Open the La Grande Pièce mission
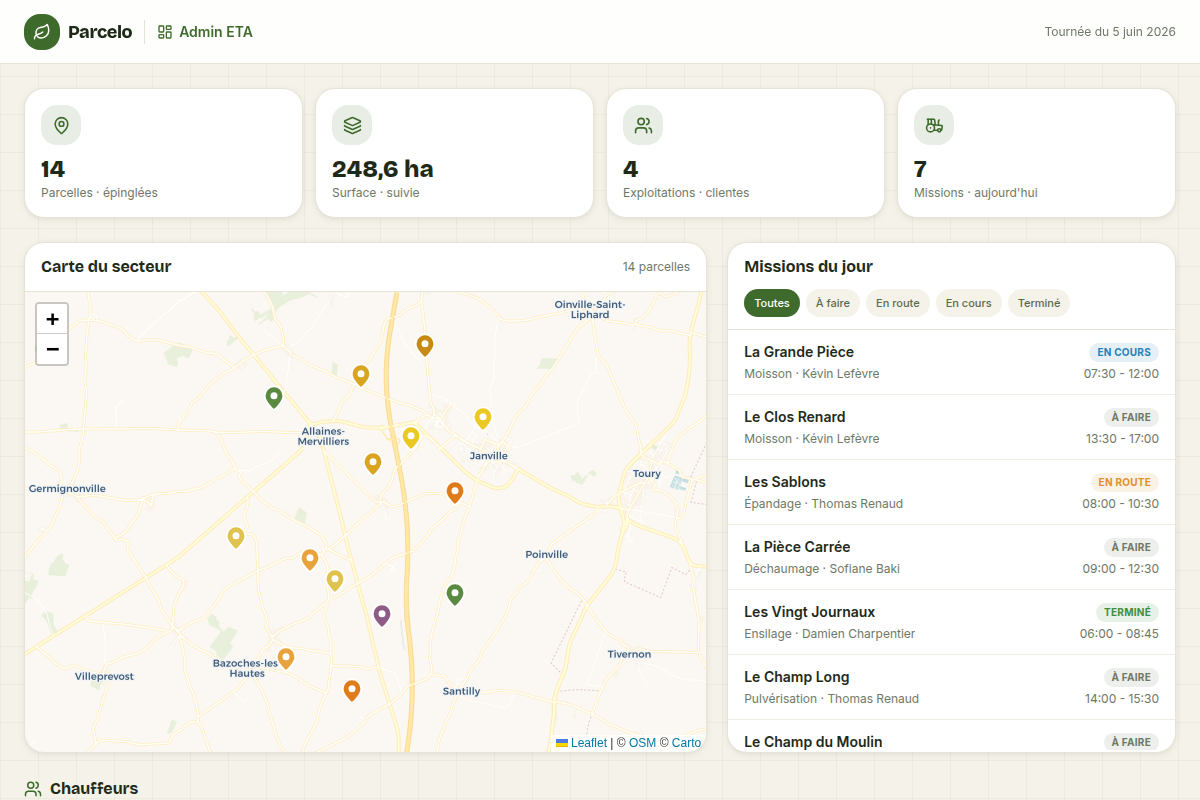This screenshot has width=1200, height=800. (x=951, y=362)
